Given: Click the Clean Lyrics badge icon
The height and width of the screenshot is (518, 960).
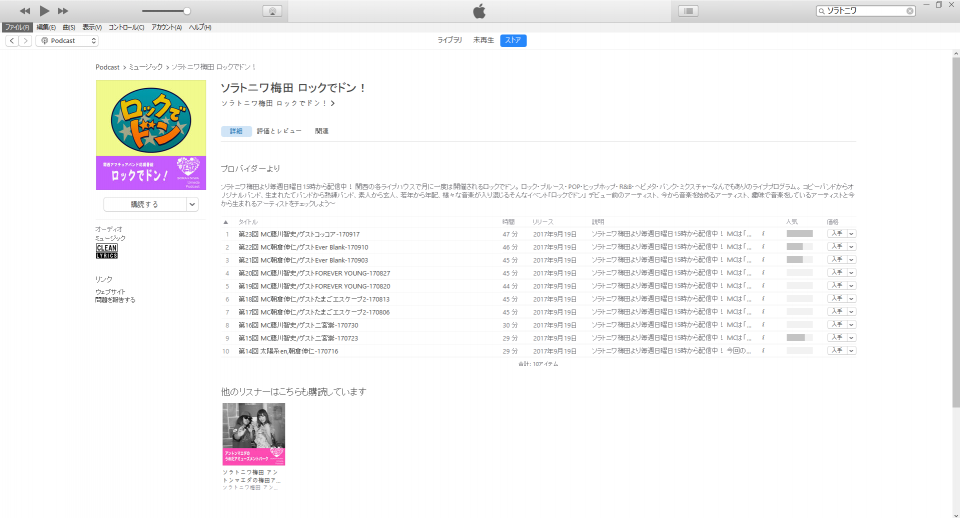Looking at the screenshot, I should click(107, 250).
